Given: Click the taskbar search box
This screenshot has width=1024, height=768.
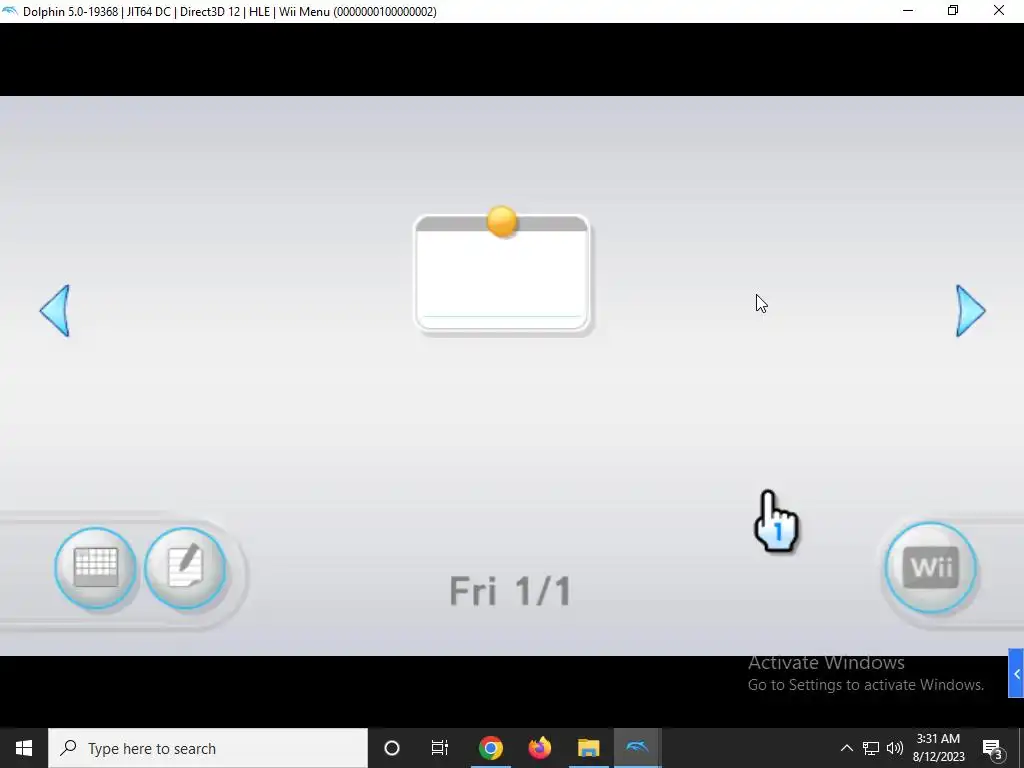Looking at the screenshot, I should tap(208, 748).
